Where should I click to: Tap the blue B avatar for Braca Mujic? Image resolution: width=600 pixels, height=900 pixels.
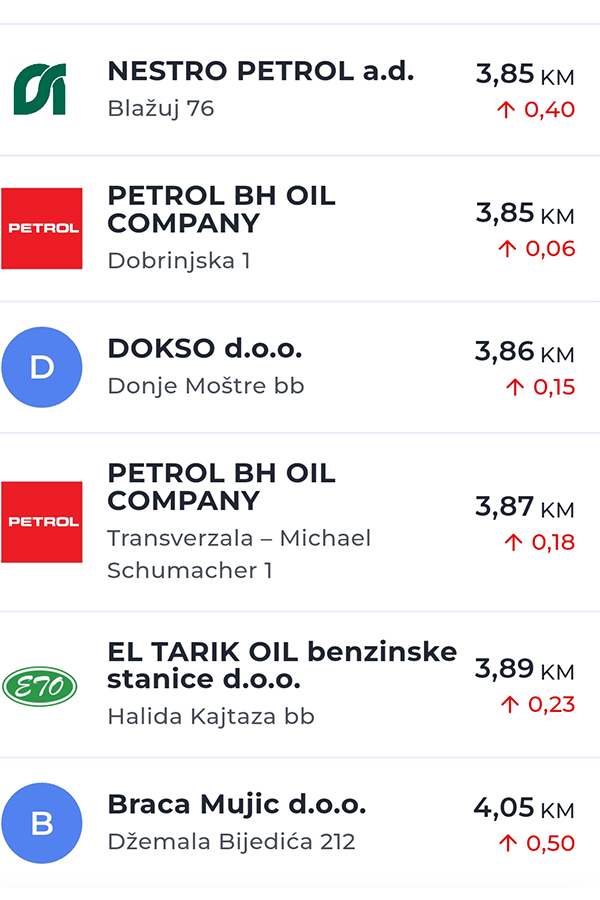tap(41, 823)
